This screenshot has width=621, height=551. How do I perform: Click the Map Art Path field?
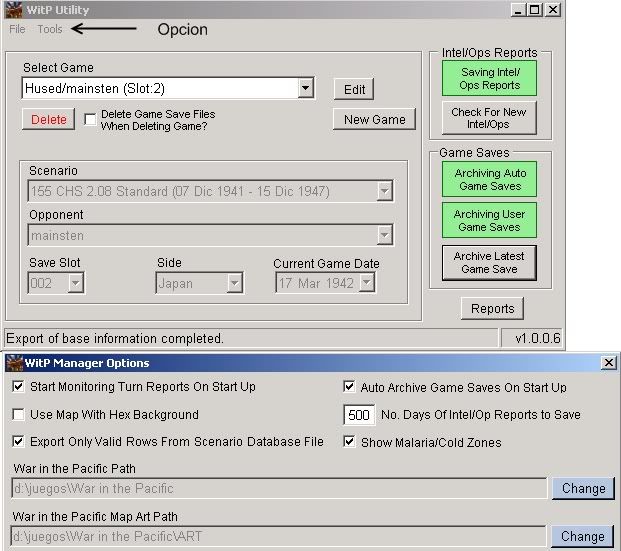point(278,536)
